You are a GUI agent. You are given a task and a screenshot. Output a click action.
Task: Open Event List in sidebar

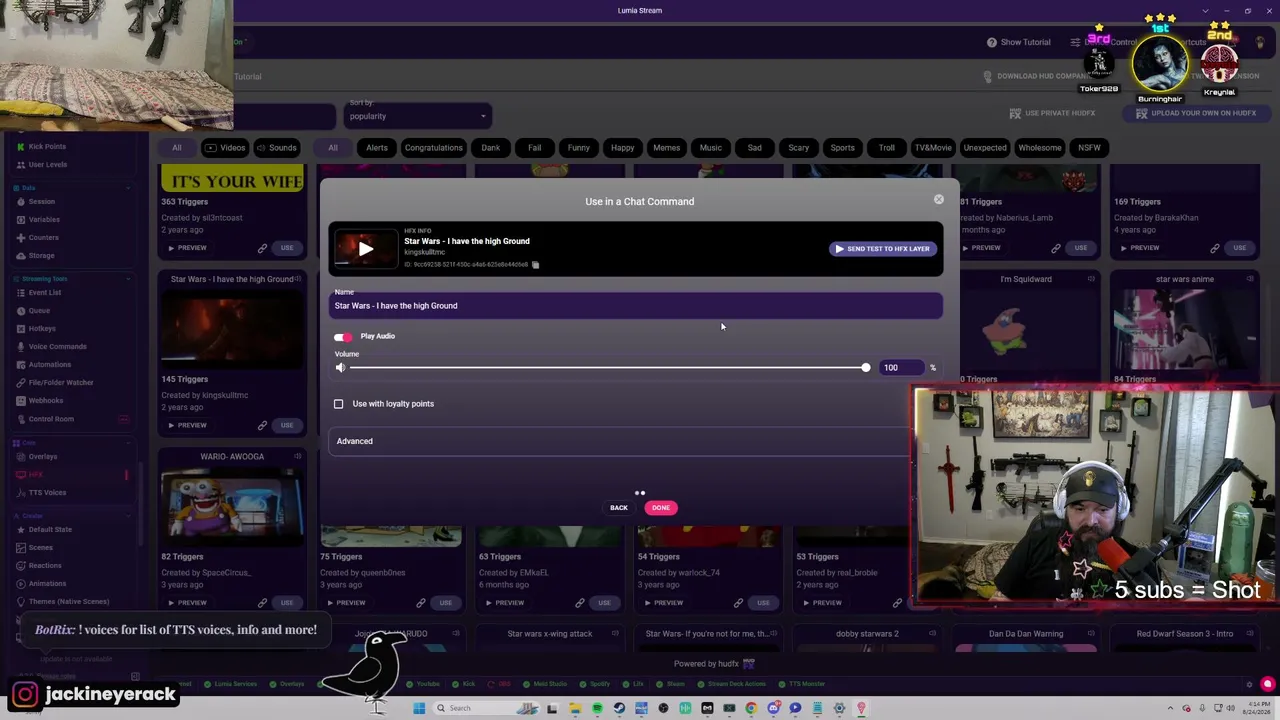coord(45,293)
